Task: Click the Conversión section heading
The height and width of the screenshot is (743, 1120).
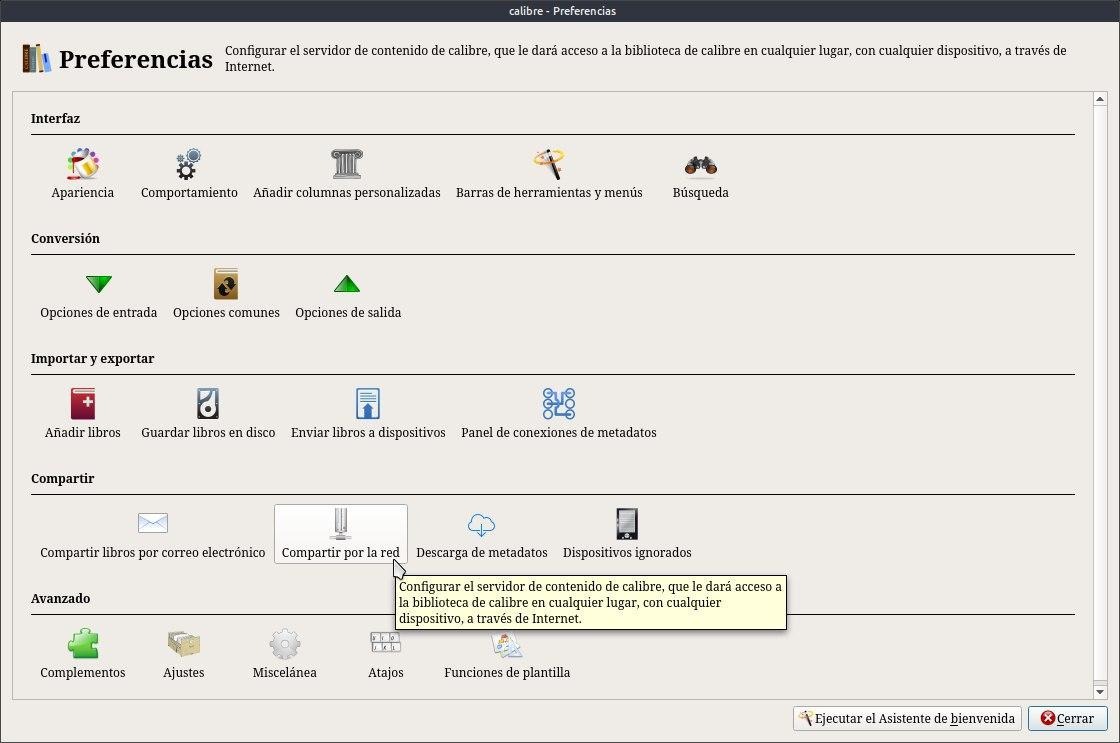Action: [65, 239]
